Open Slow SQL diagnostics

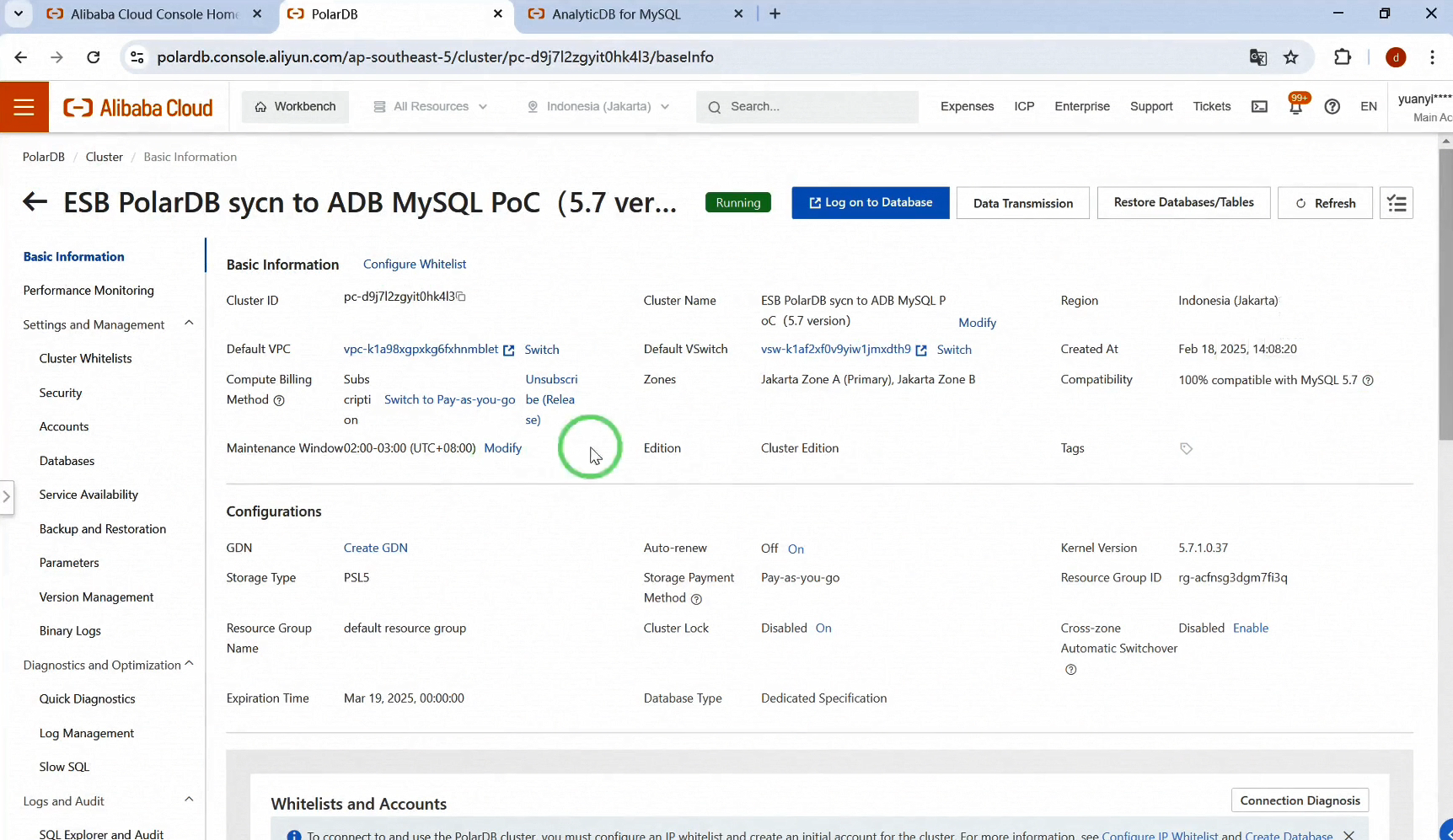(64, 768)
